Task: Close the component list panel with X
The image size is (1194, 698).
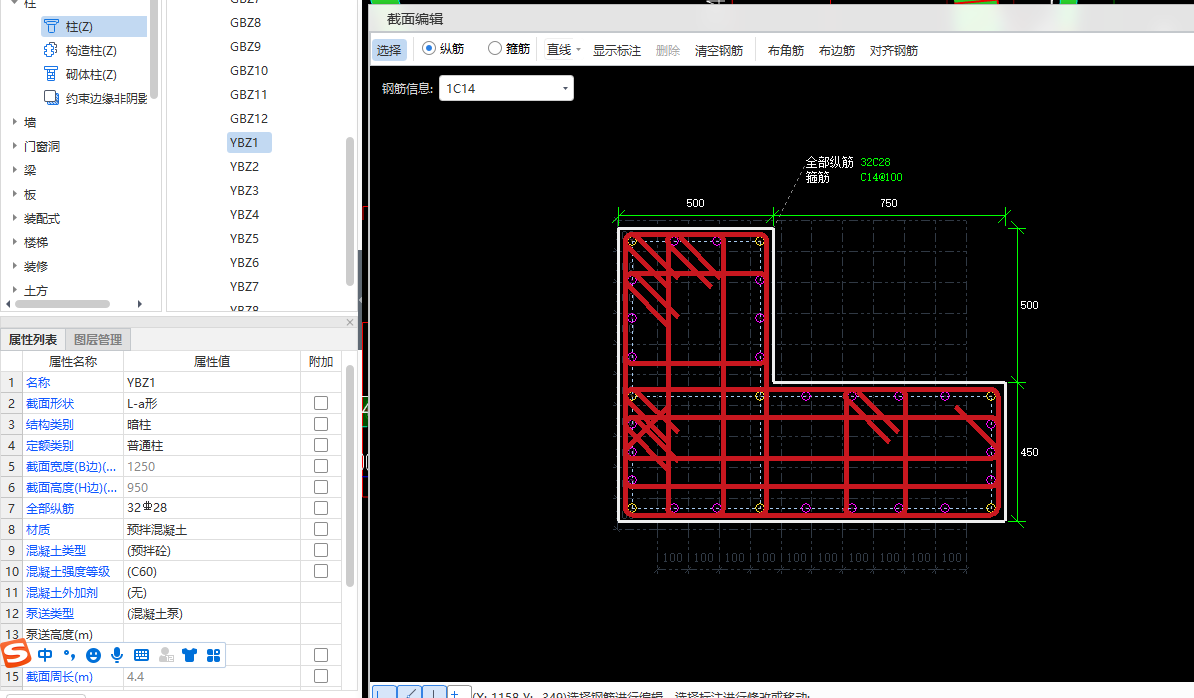Action: pos(350,323)
